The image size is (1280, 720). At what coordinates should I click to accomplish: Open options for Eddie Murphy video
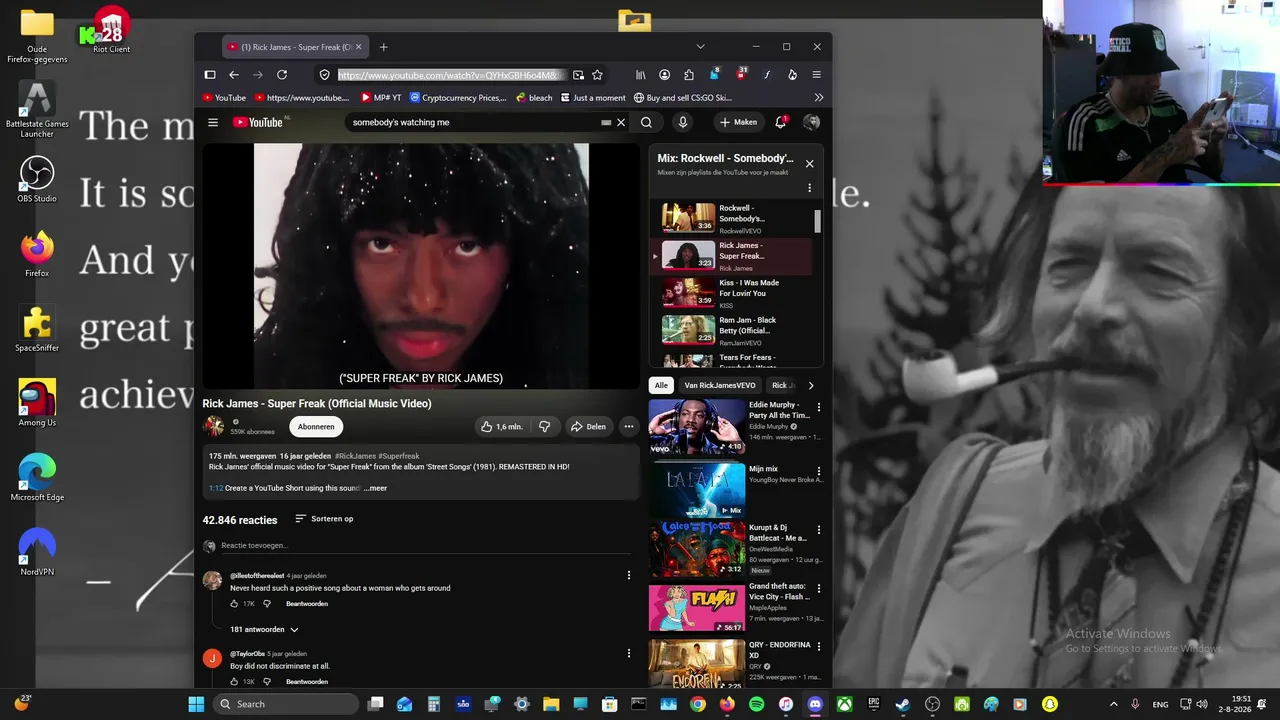819,408
